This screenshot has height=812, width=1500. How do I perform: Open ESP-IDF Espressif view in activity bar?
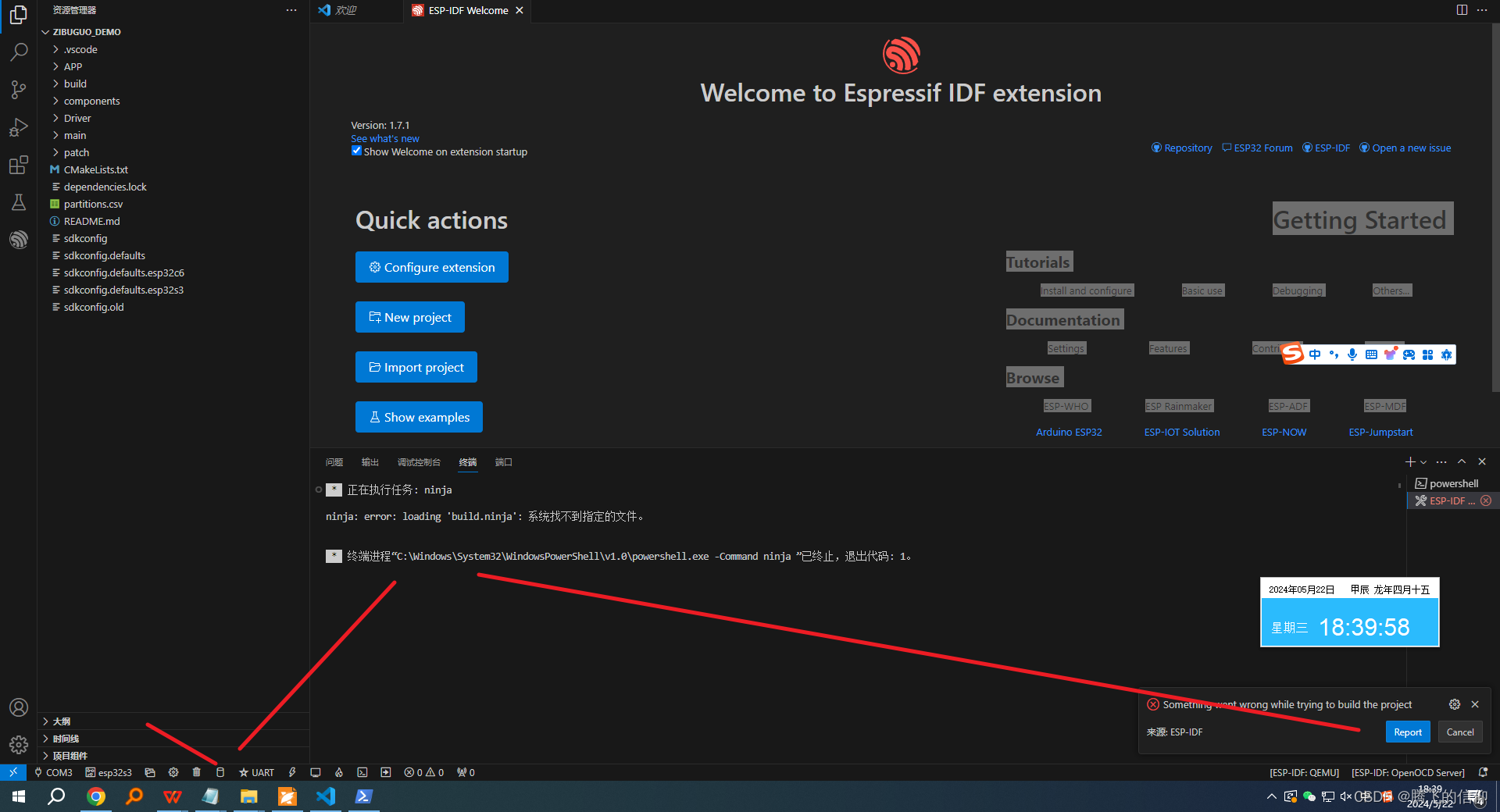coord(19,240)
